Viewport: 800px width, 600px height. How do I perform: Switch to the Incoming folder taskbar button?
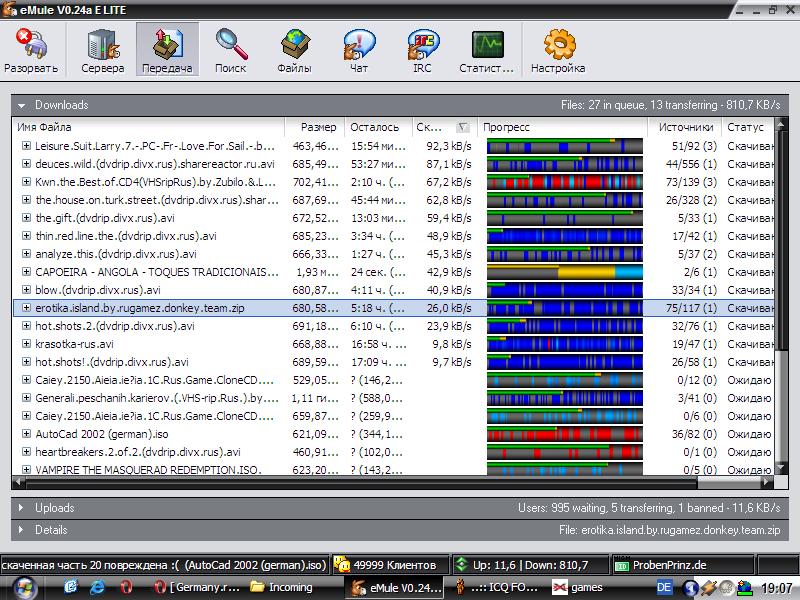282,588
